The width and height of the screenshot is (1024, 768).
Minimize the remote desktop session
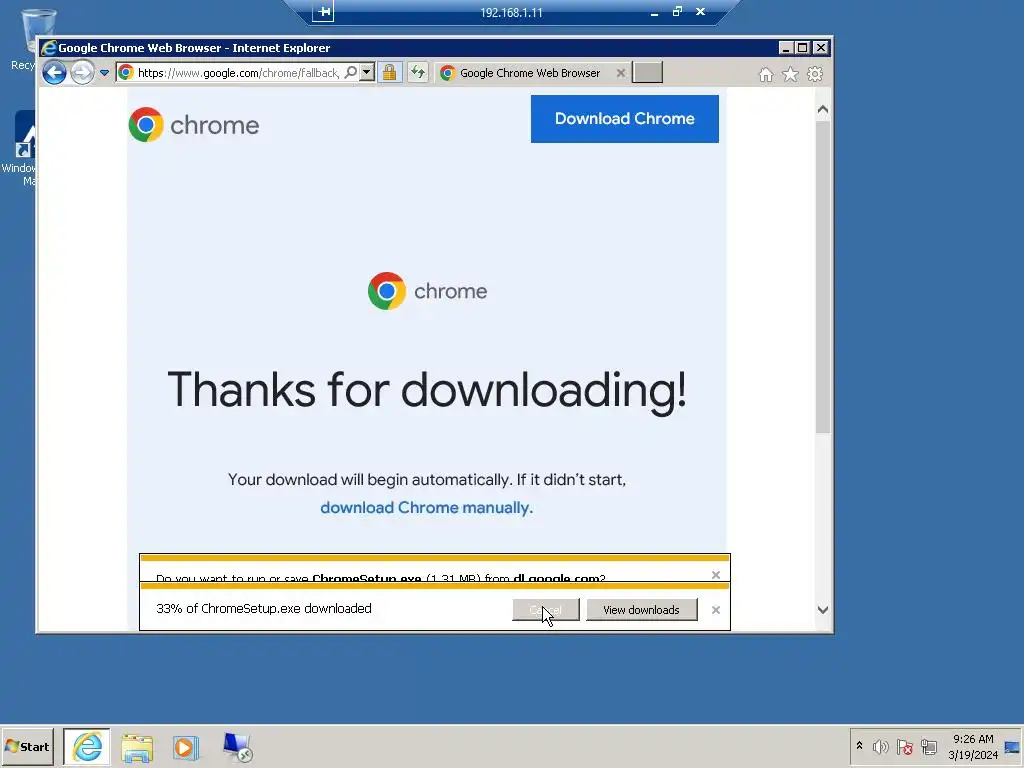point(654,12)
